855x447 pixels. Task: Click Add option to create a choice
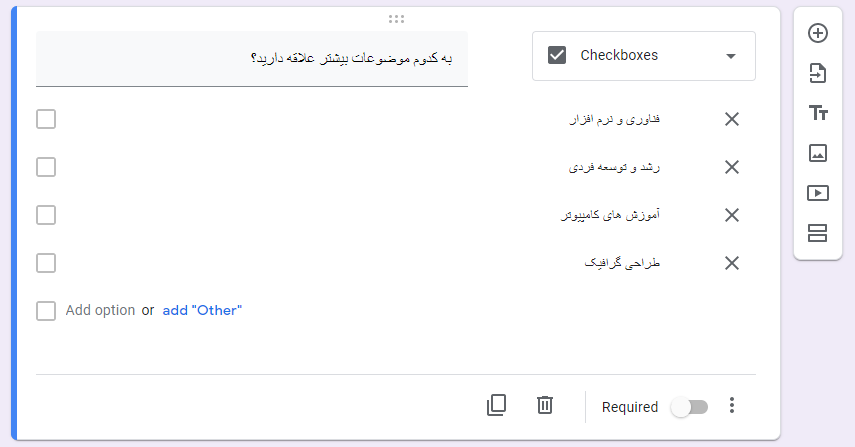[100, 310]
